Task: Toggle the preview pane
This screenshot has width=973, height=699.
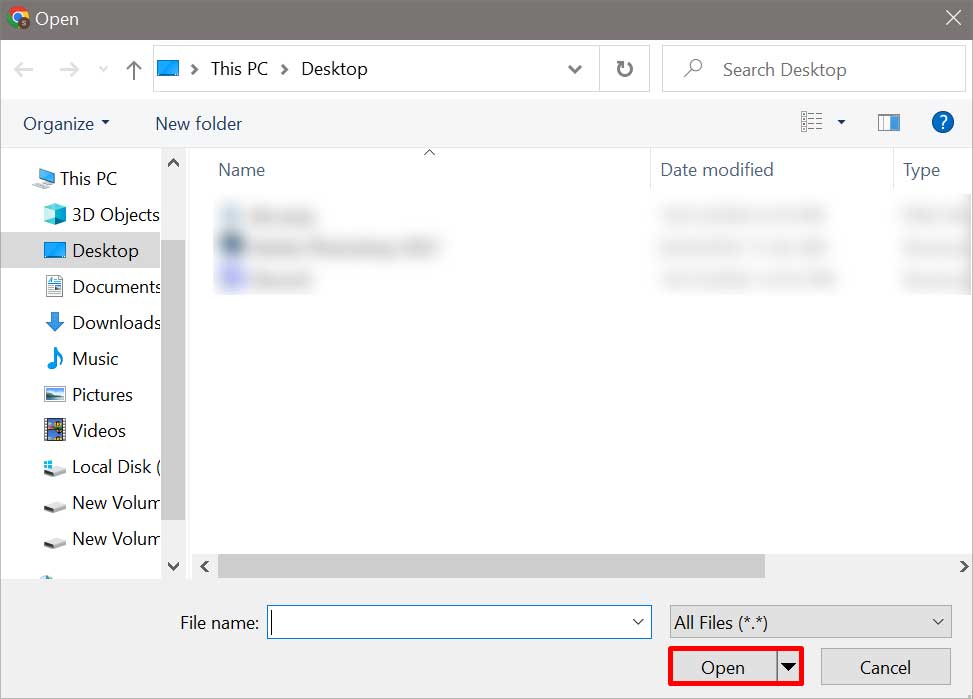Action: pos(889,122)
